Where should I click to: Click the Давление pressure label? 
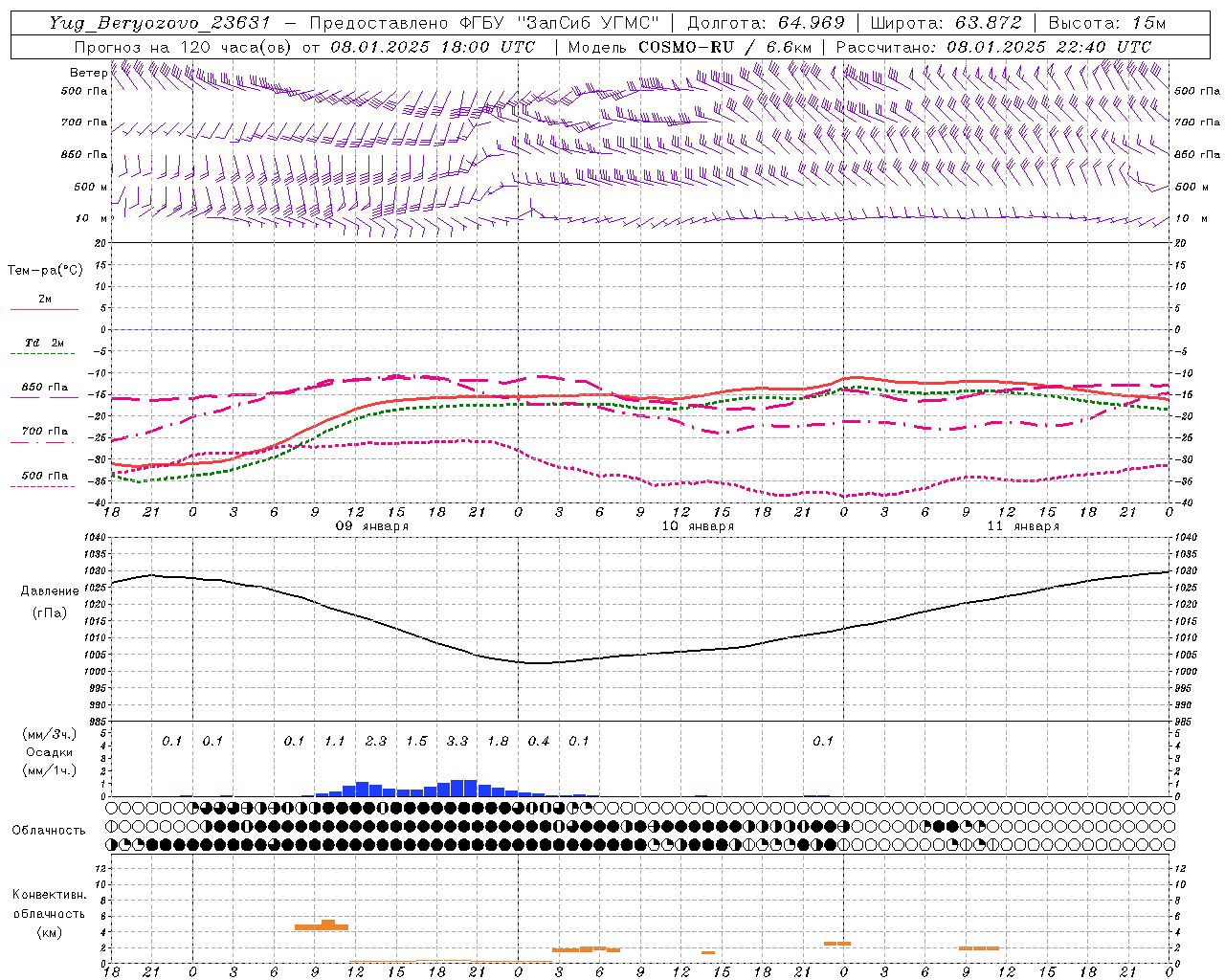coord(50,591)
